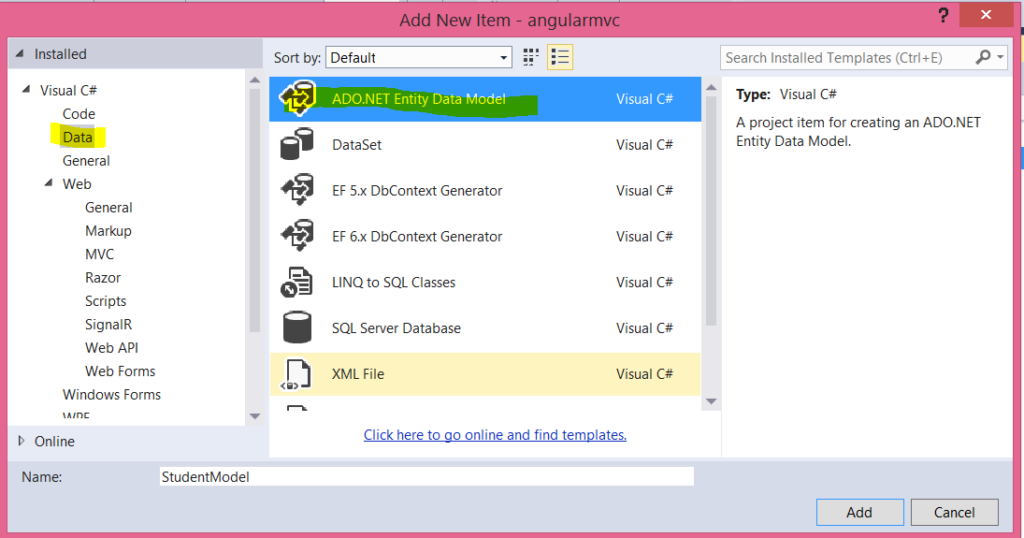1024x538 pixels.
Task: Select the LINQ to SQL Classes icon
Action: (x=297, y=283)
